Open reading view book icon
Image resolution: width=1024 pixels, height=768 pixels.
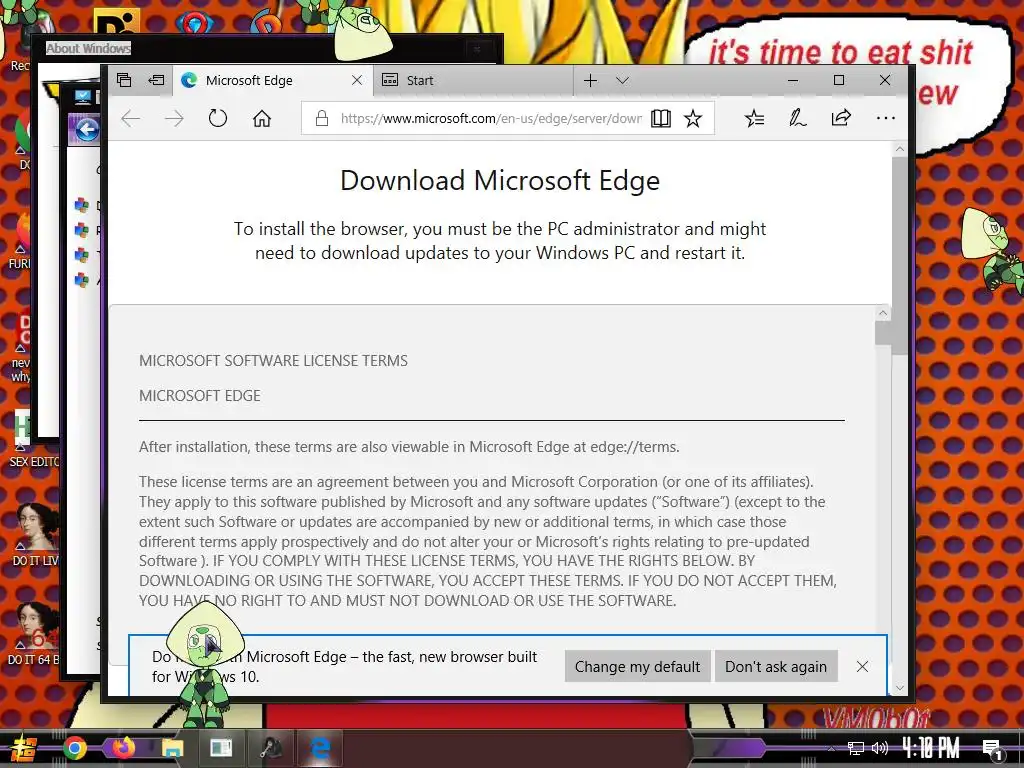click(660, 118)
